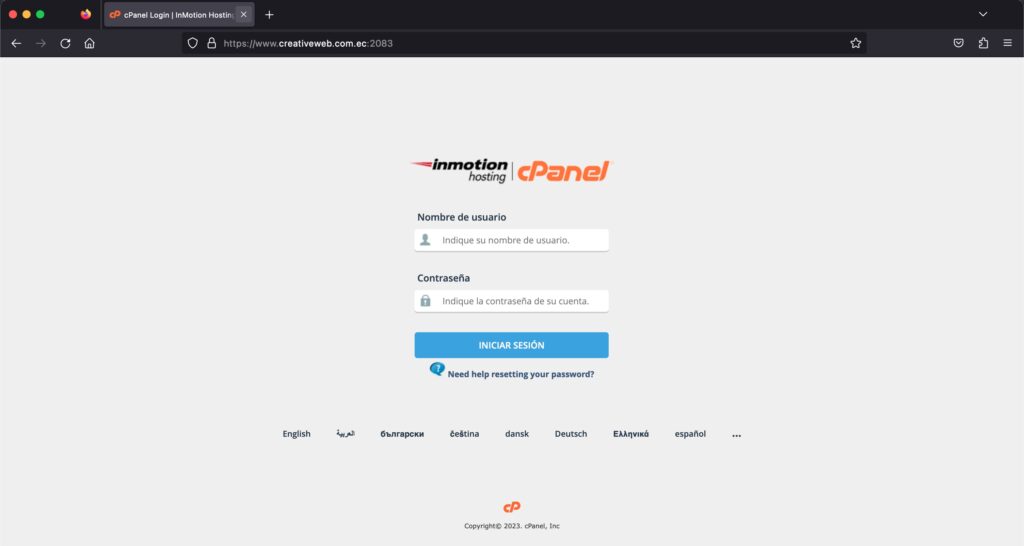The width and height of the screenshot is (1024, 546).
Task: Open the Pocket save icon in toolbar
Action: pyautogui.click(x=959, y=43)
